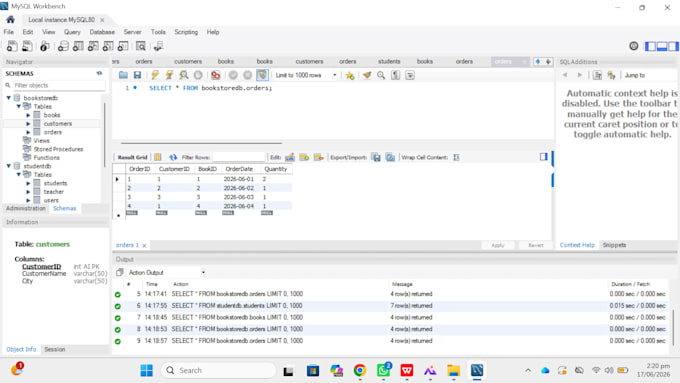Open find panel magnifier in editor toolbar

pos(381,75)
